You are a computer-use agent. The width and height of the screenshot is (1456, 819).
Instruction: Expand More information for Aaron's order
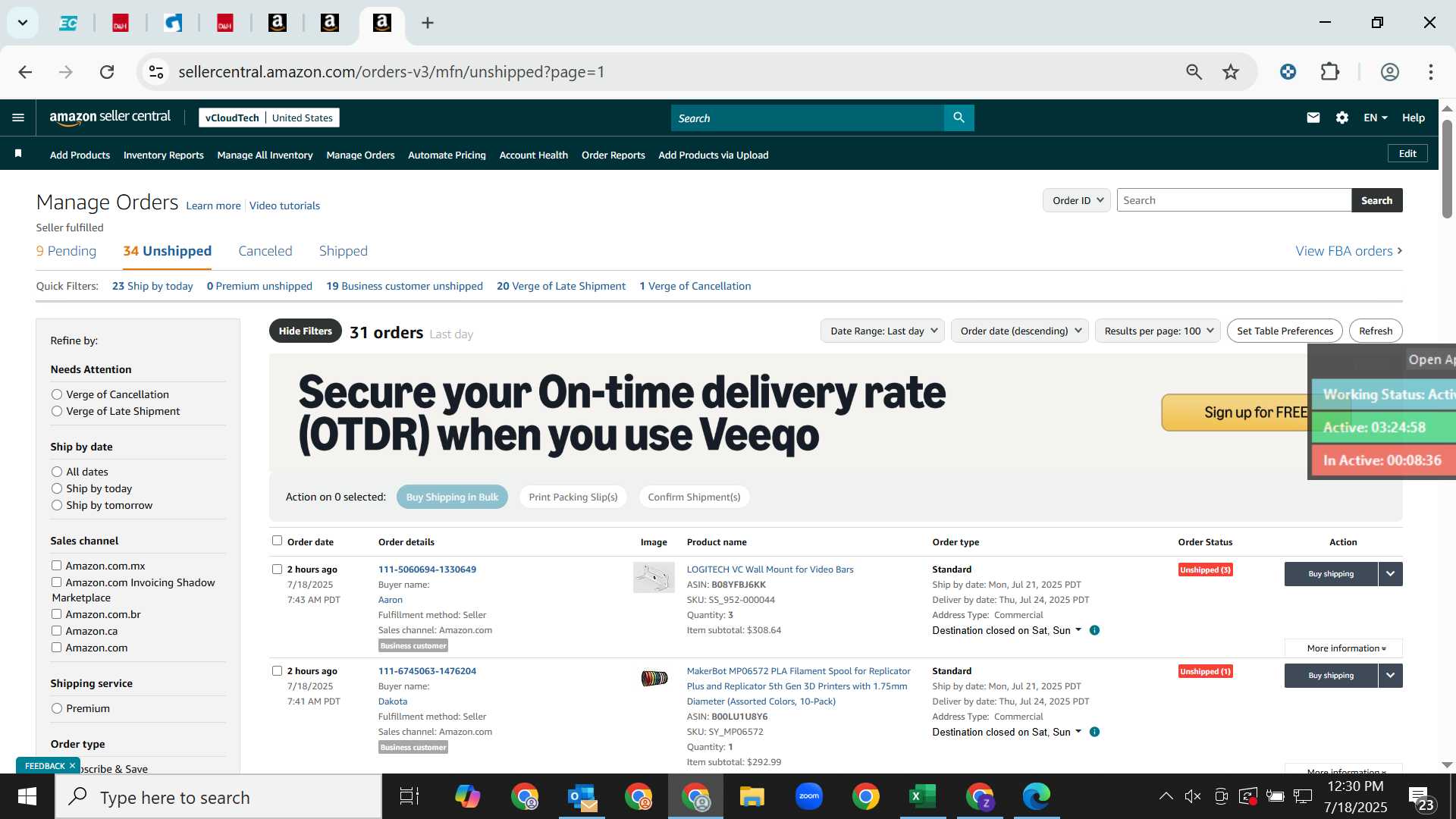coord(1344,648)
